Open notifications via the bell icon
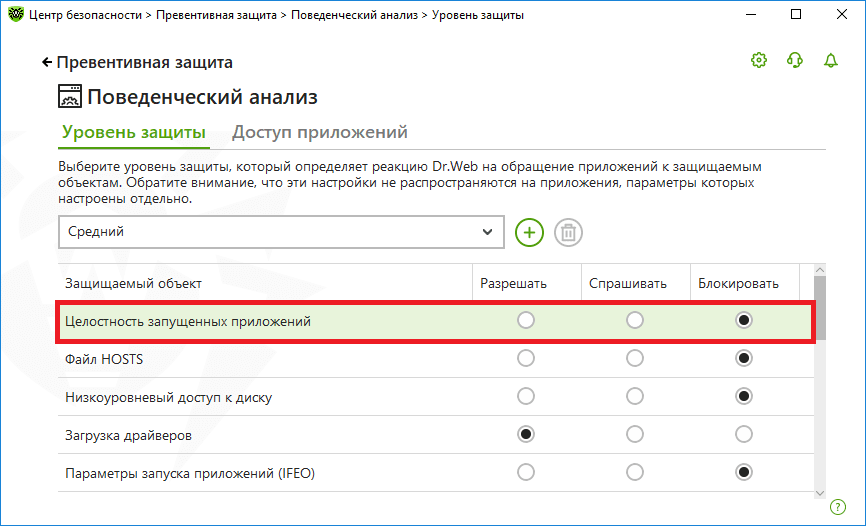Image resolution: width=866 pixels, height=526 pixels. pos(831,60)
